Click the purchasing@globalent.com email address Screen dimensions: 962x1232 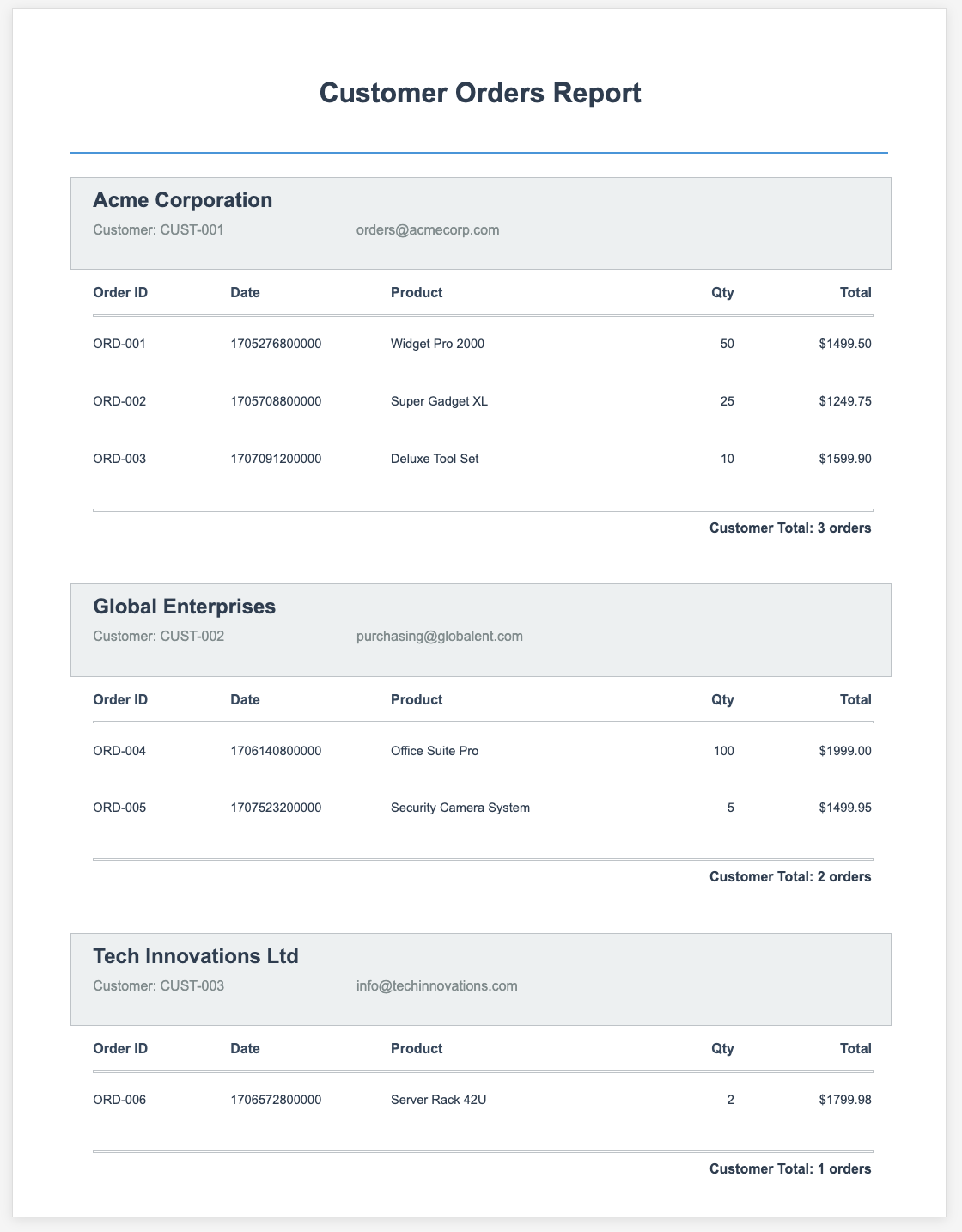pos(439,637)
